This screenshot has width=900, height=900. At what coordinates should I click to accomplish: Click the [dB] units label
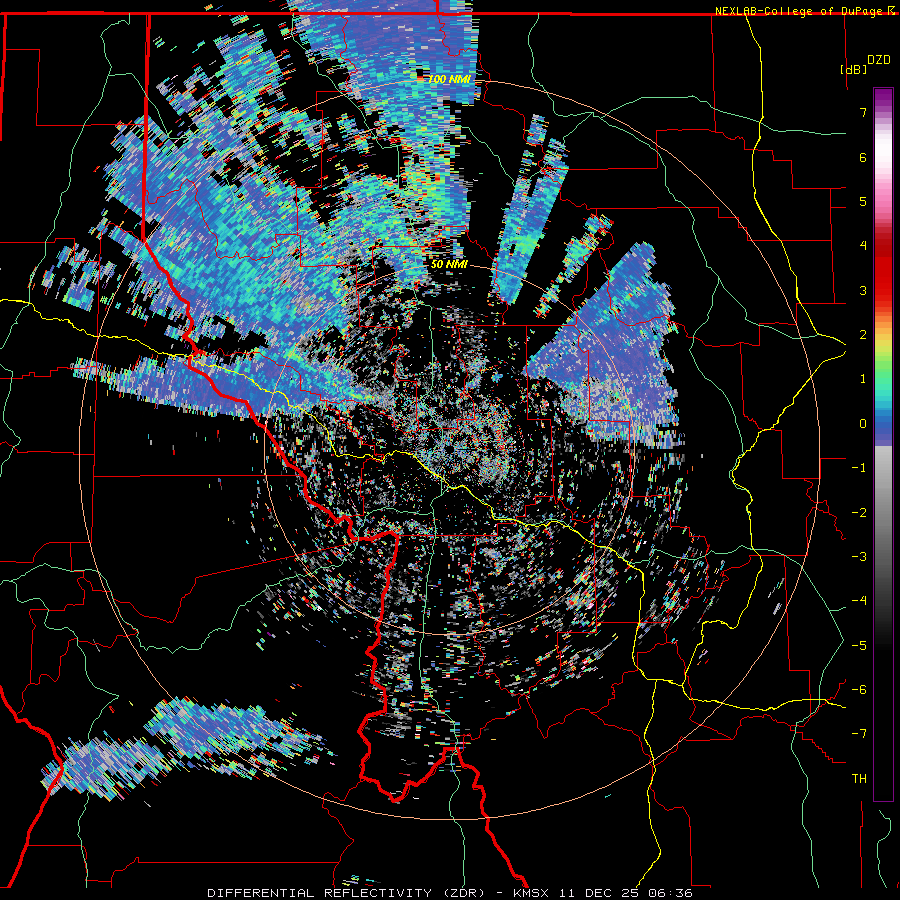(852, 69)
